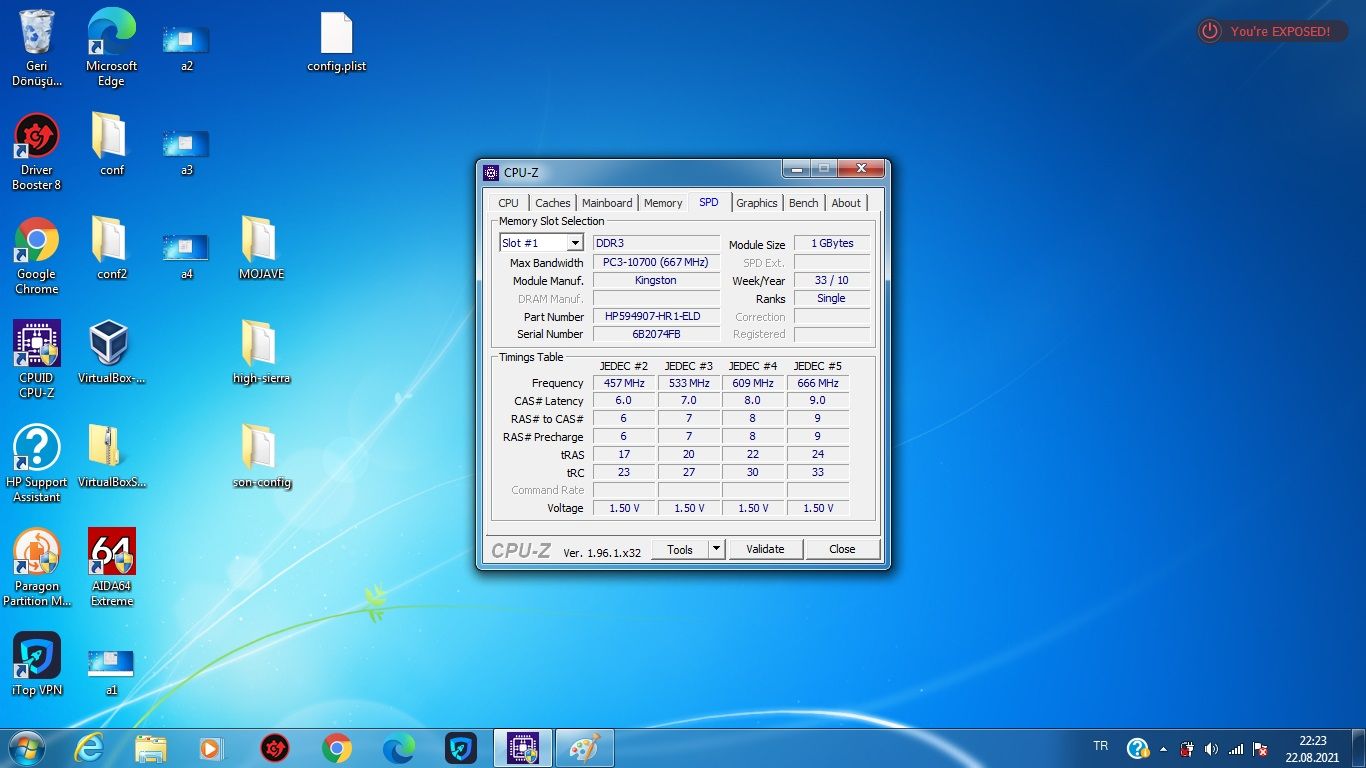Open the Tools dropdown arrow in CPU-Z
The width and height of the screenshot is (1366, 768).
click(716, 549)
